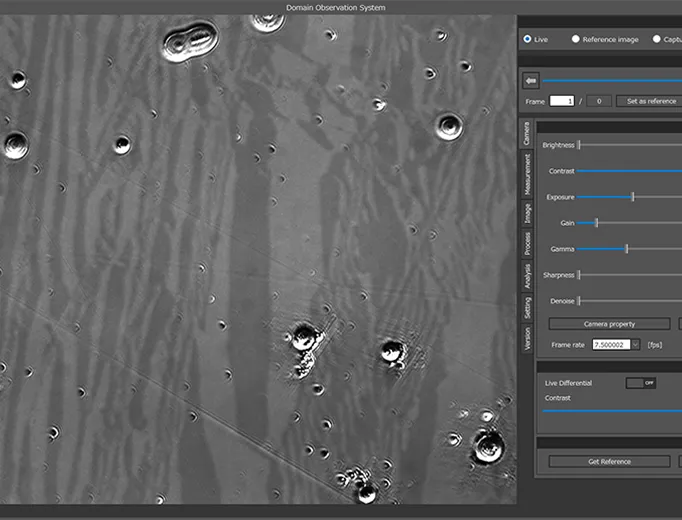Click the current Frame number field
Viewport: 682px width, 520px height.
coord(561,101)
